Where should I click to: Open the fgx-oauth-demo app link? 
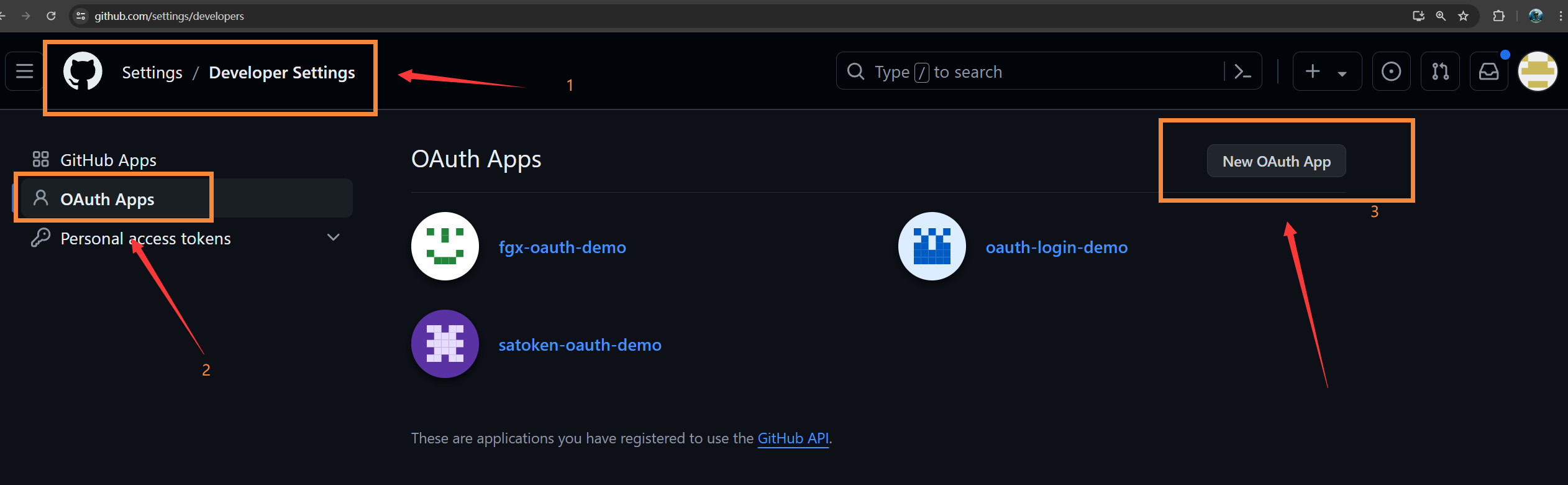point(562,247)
